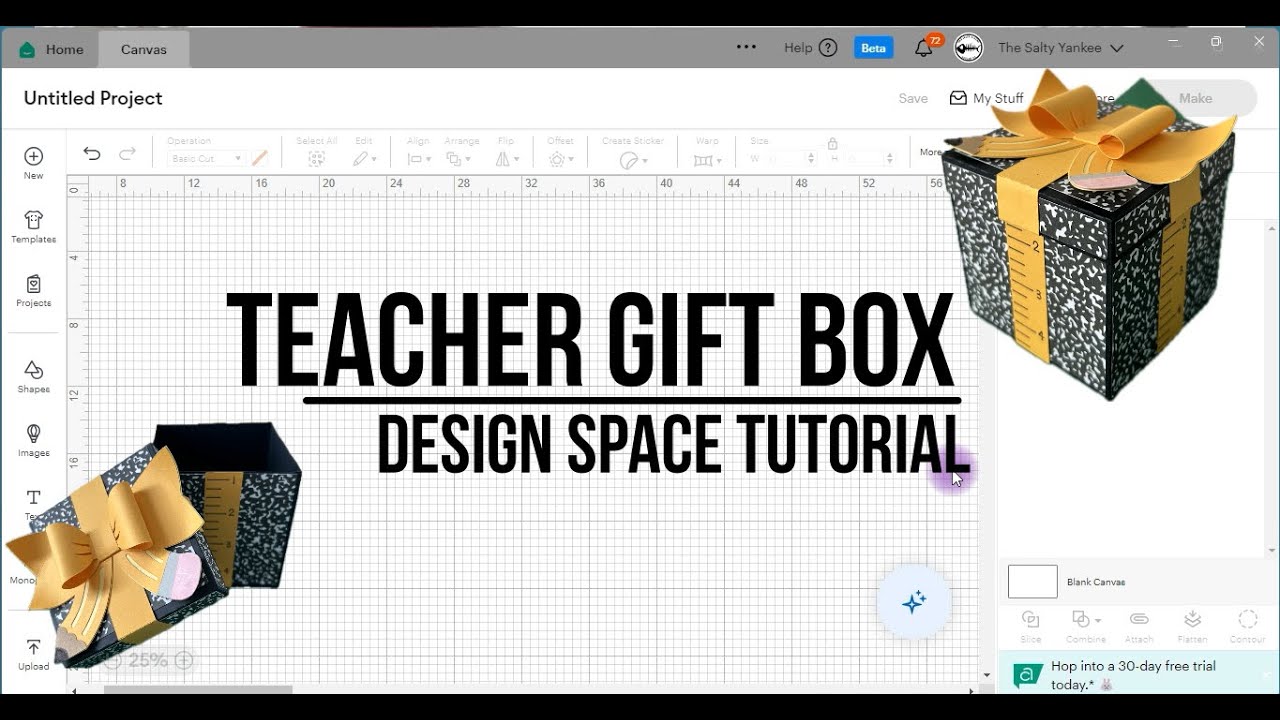
Task: Click the canvas scroll right arrow
Action: (971, 690)
